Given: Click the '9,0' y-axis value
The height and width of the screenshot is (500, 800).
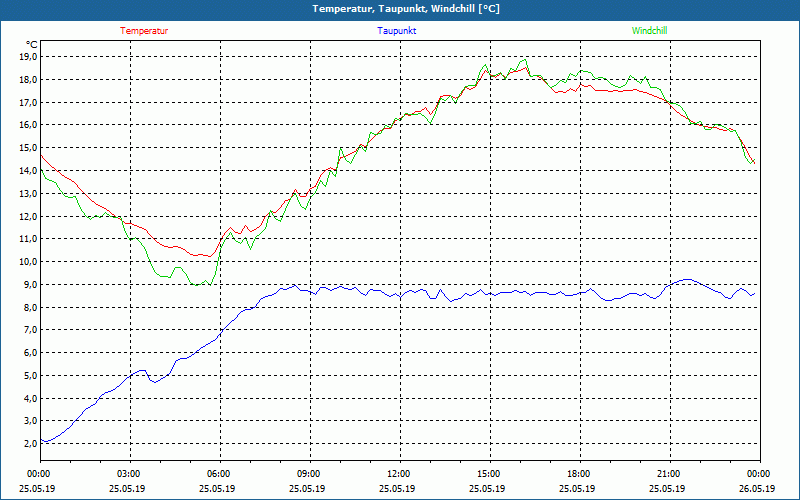Looking at the screenshot, I should pyautogui.click(x=31, y=284).
